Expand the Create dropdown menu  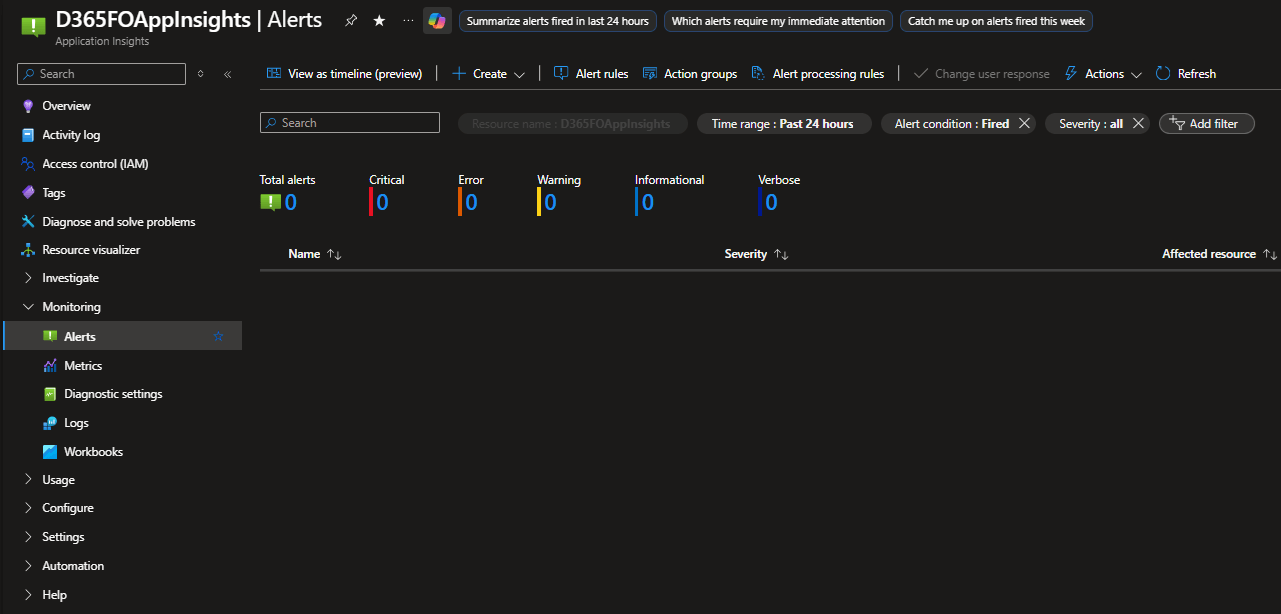488,74
